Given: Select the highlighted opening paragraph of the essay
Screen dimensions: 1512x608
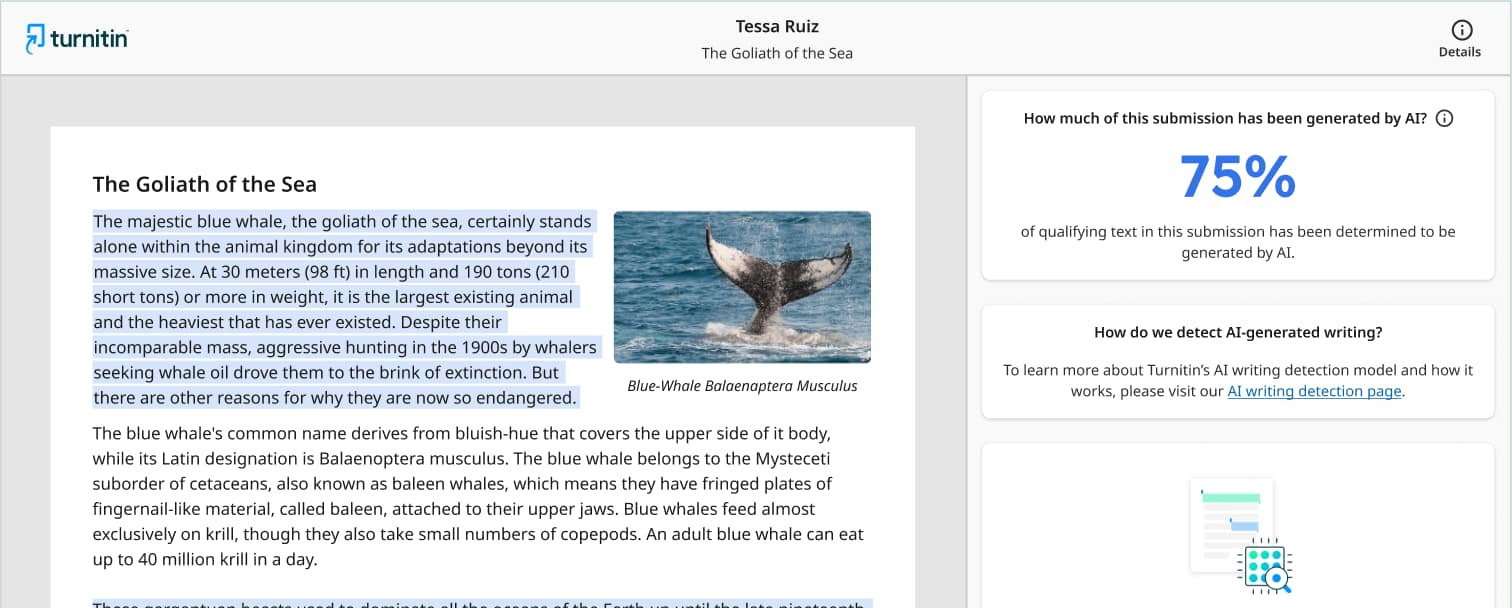Looking at the screenshot, I should click(x=345, y=310).
